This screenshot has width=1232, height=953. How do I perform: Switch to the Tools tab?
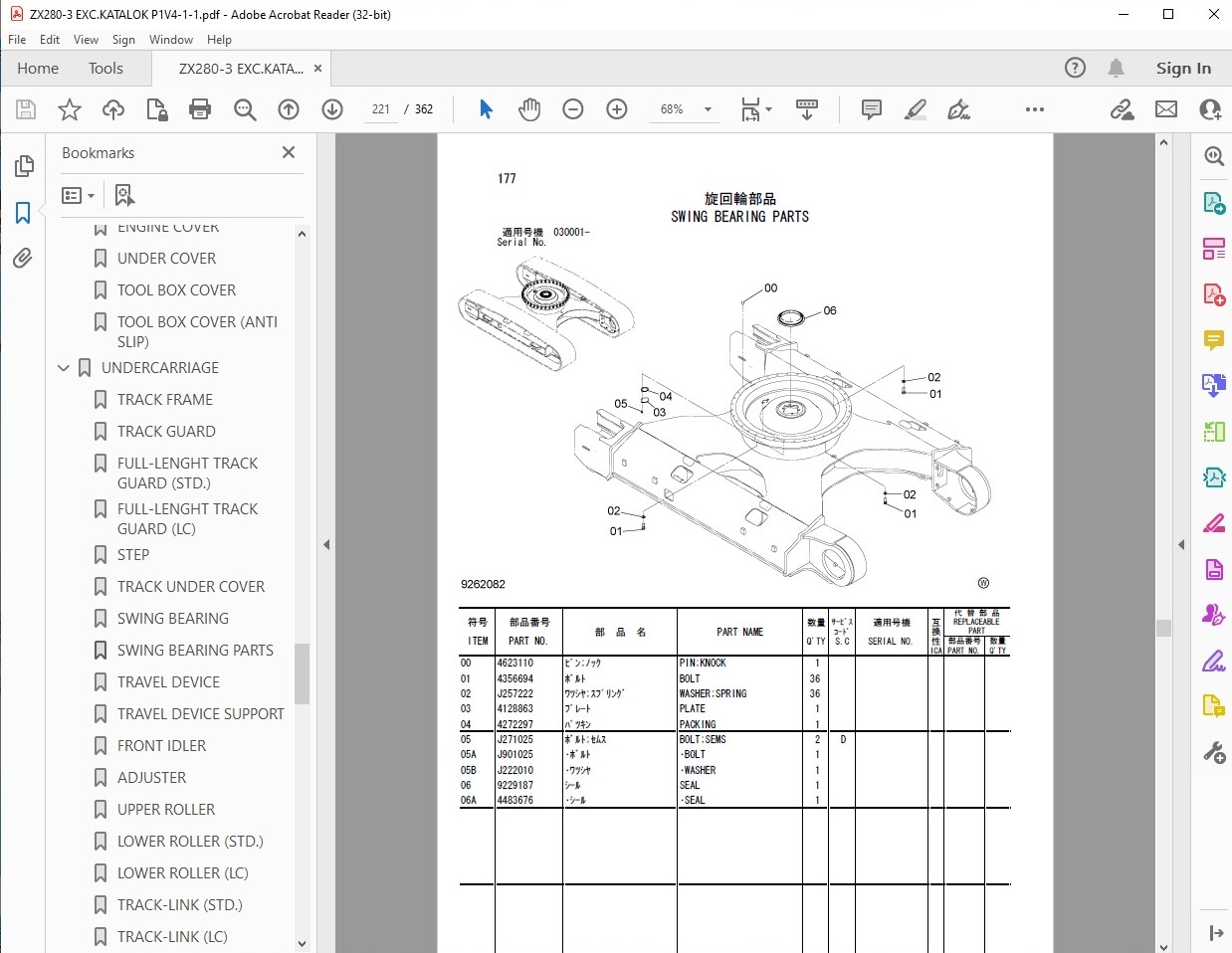click(105, 68)
